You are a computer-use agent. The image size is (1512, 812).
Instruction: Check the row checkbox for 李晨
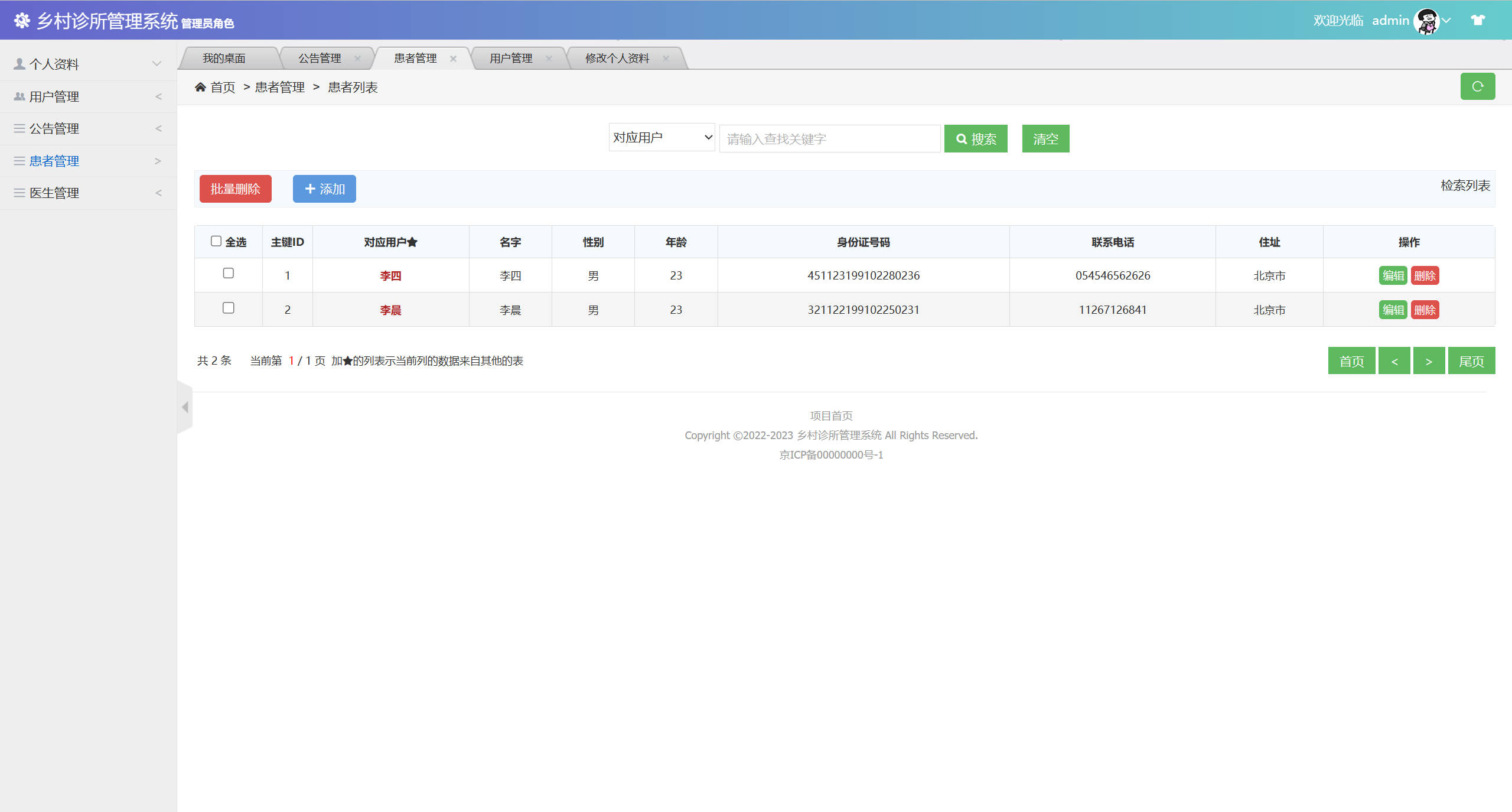(x=229, y=307)
